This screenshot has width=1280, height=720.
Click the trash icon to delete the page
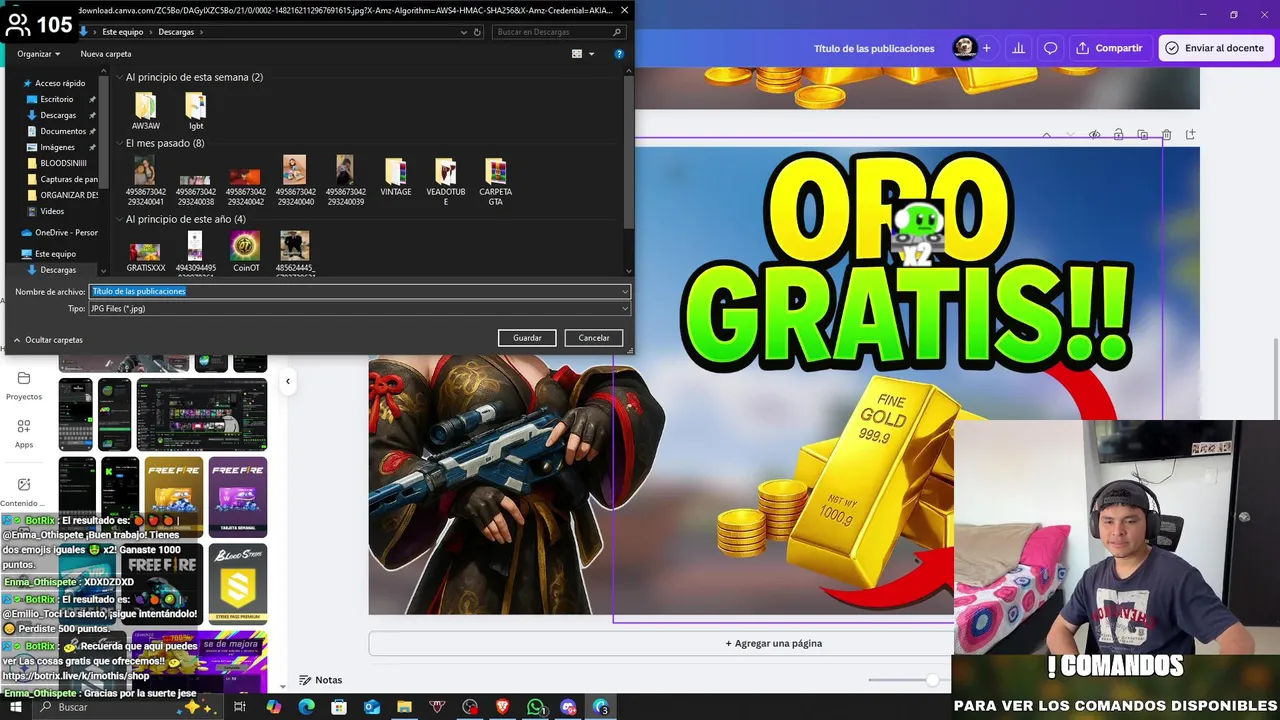[x=1166, y=134]
